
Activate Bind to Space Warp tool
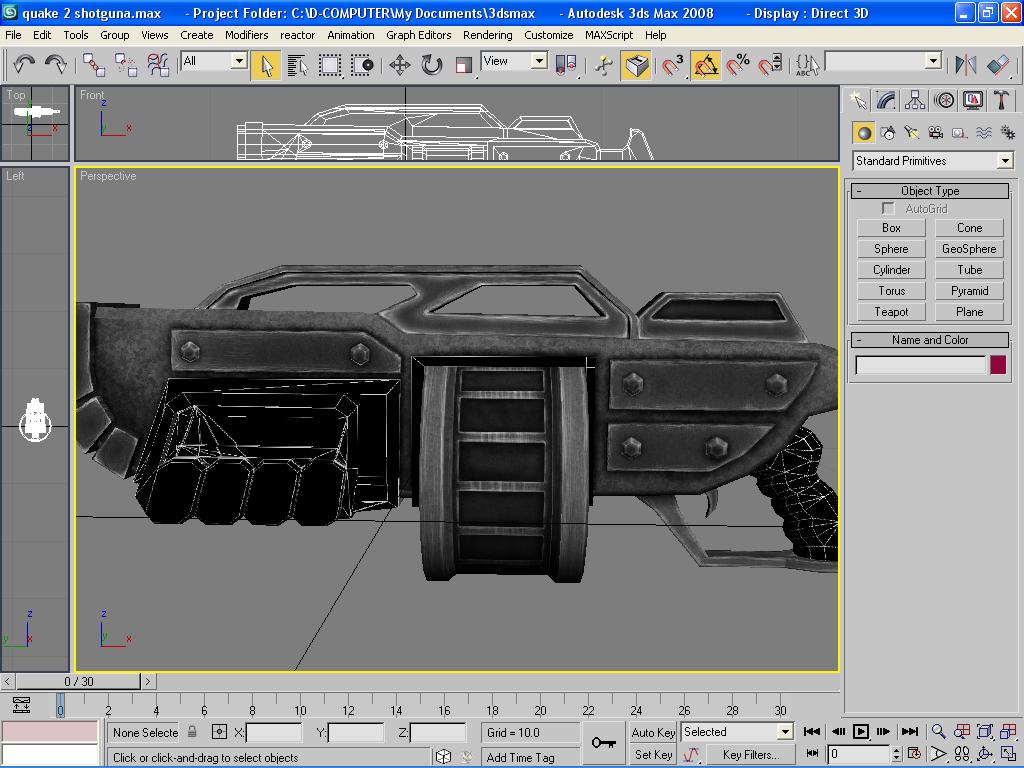click(x=157, y=65)
